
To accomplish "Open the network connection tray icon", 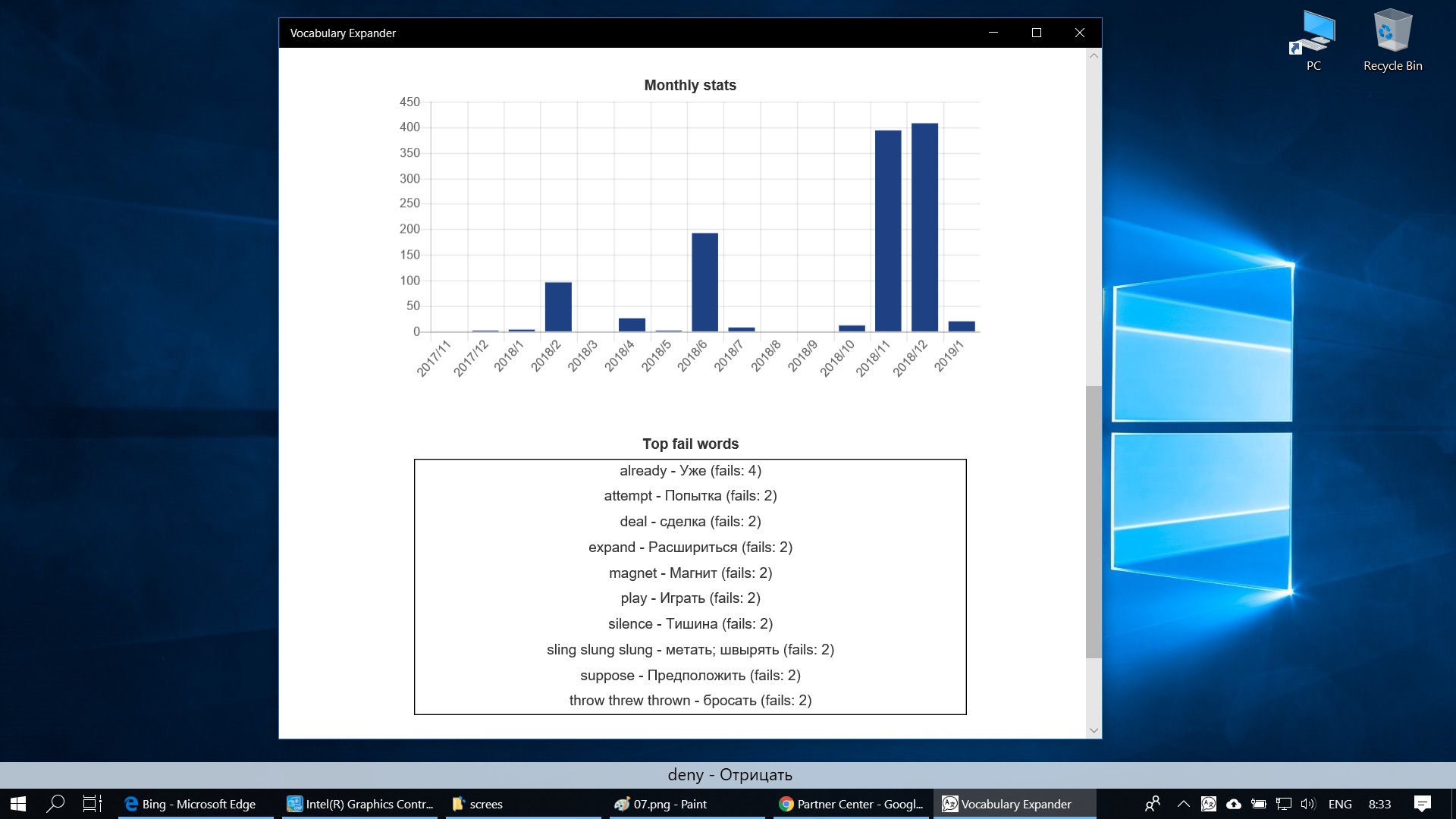I will [1284, 804].
